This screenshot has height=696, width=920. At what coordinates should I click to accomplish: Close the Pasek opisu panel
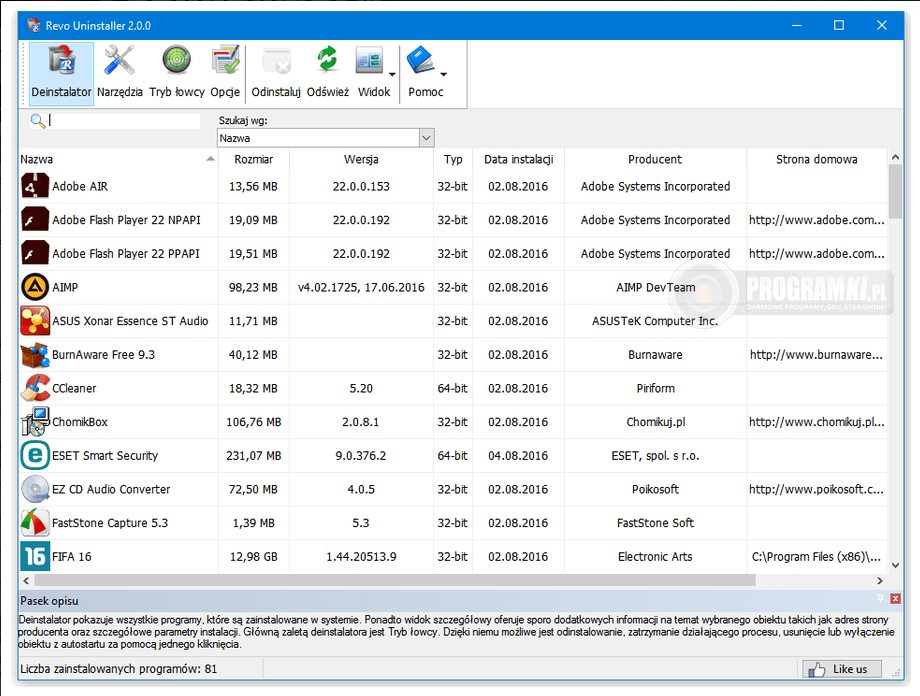click(x=895, y=599)
